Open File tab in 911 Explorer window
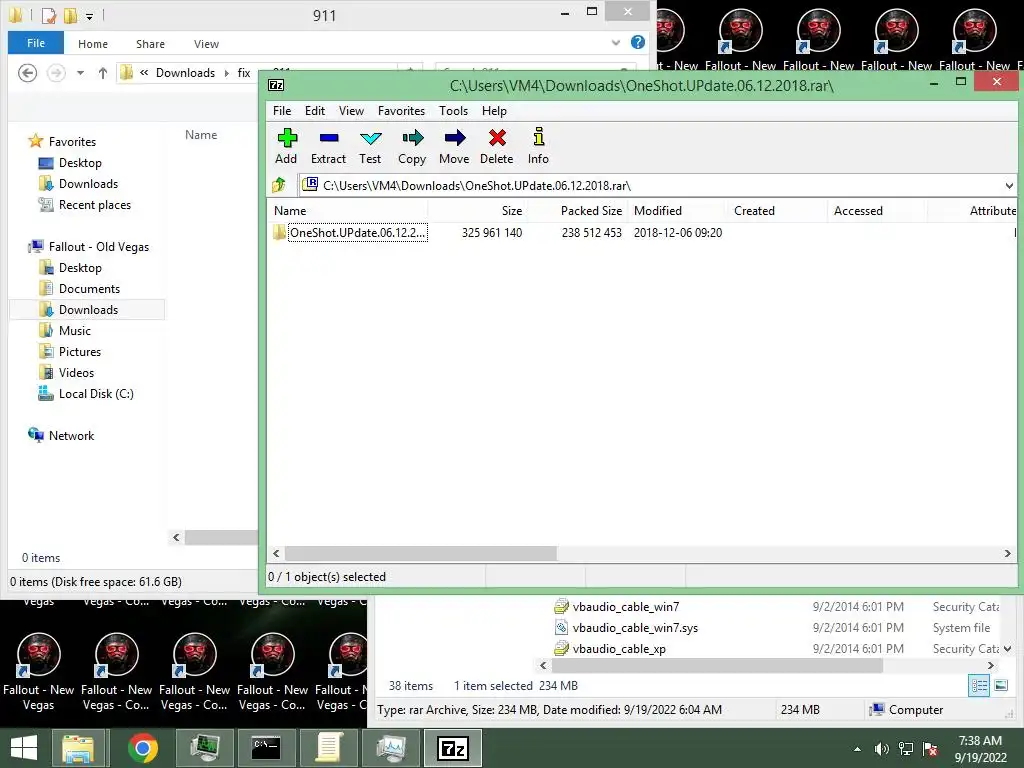 (36, 43)
